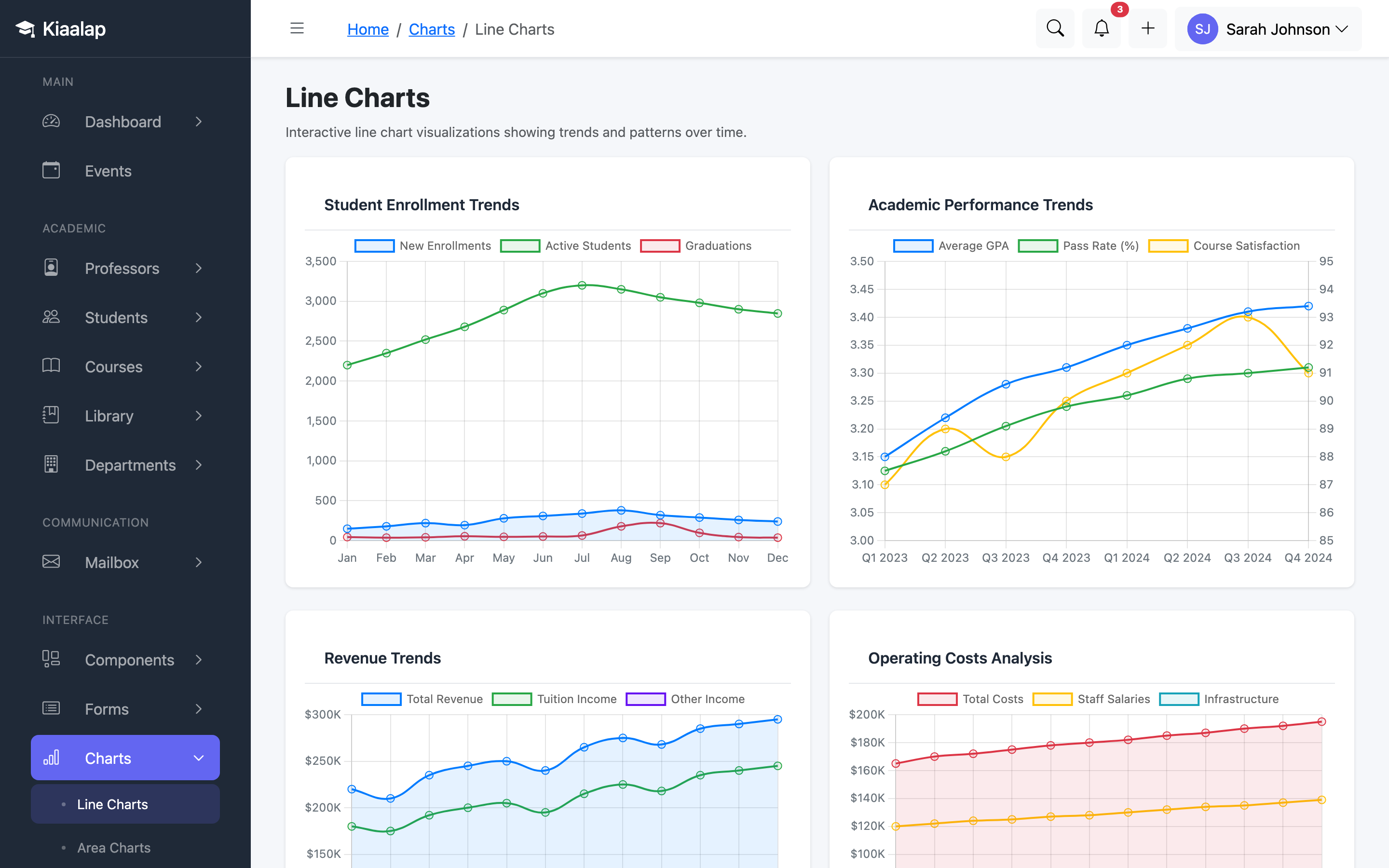
Task: Click the Library bookmark icon
Action: click(x=51, y=415)
